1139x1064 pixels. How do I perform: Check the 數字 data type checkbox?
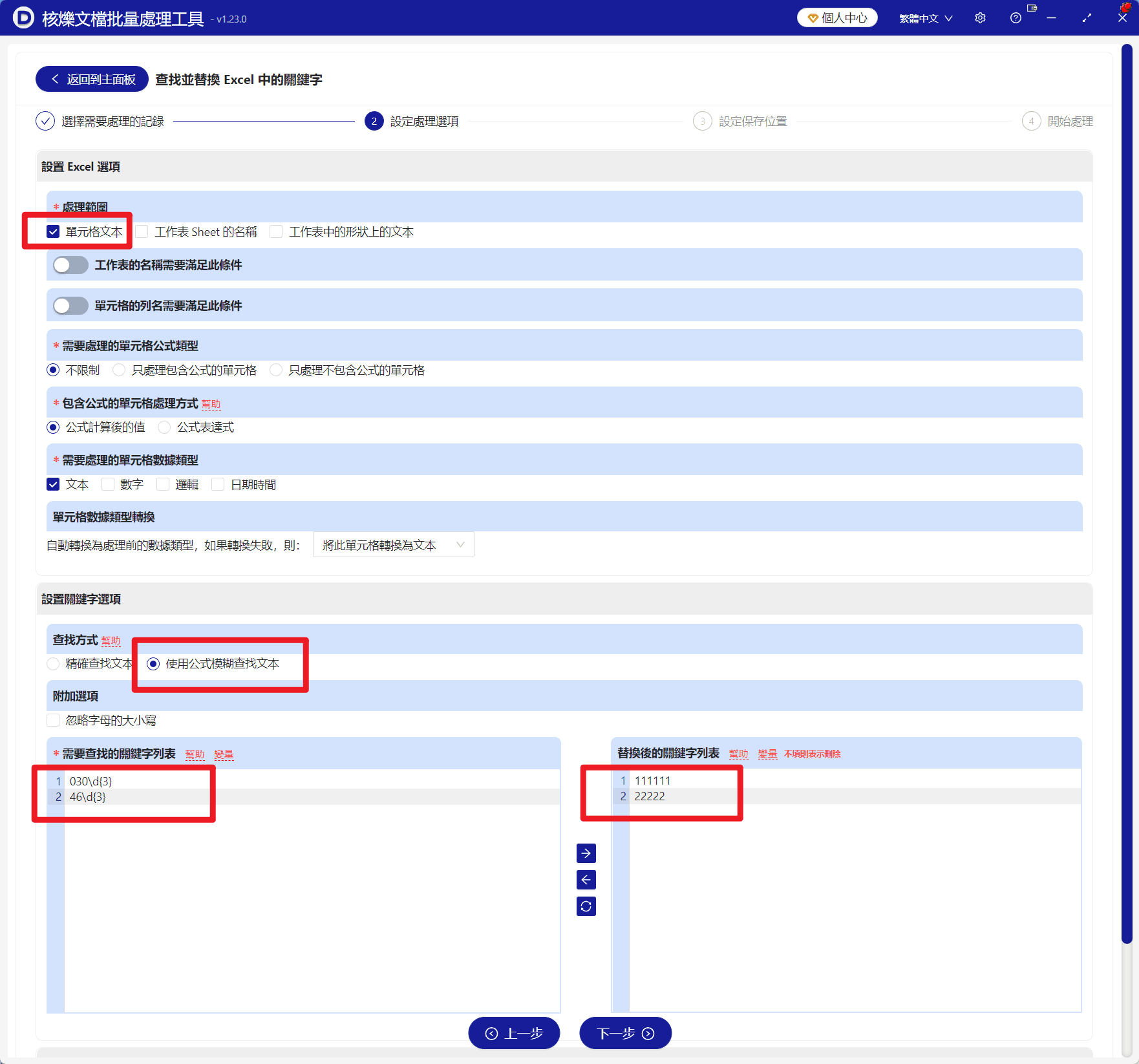point(108,484)
